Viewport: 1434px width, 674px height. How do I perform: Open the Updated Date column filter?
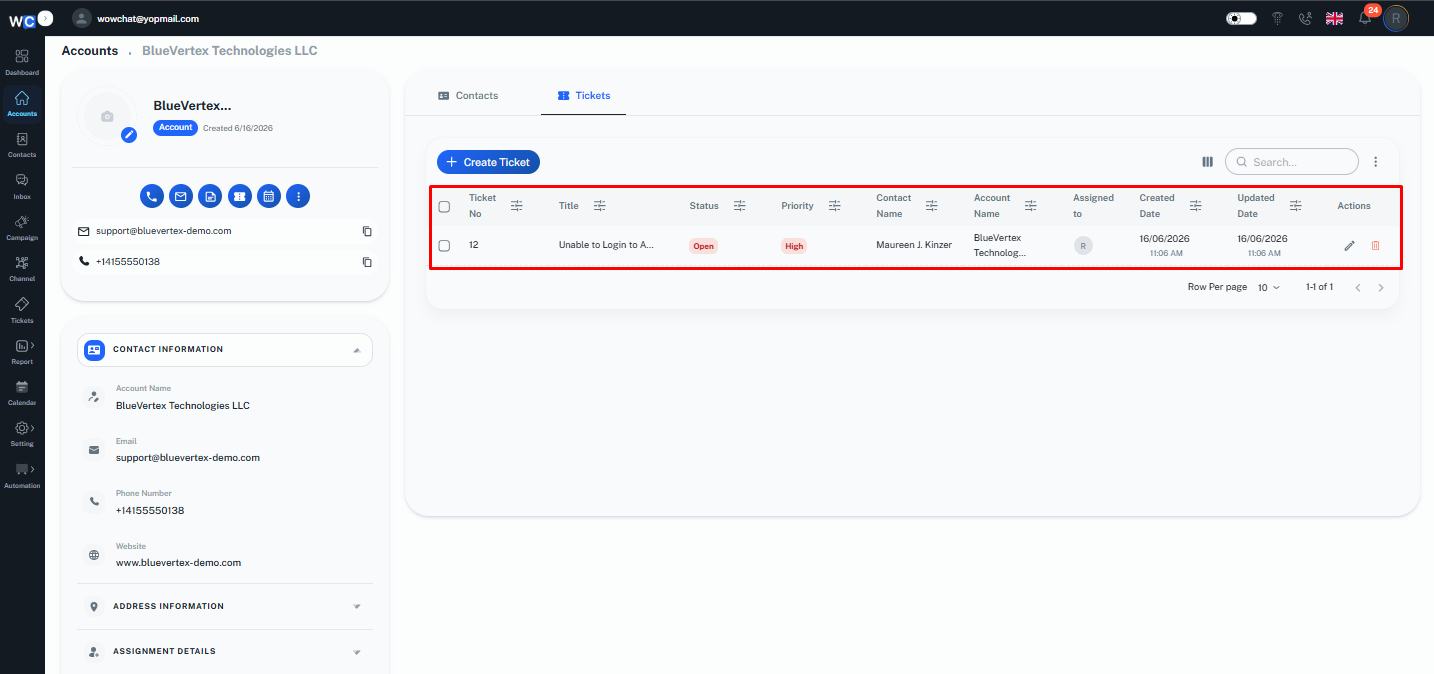point(1296,206)
